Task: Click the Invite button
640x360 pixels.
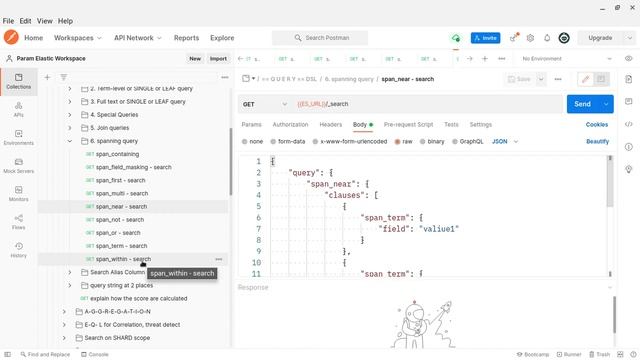Action: (x=485, y=38)
